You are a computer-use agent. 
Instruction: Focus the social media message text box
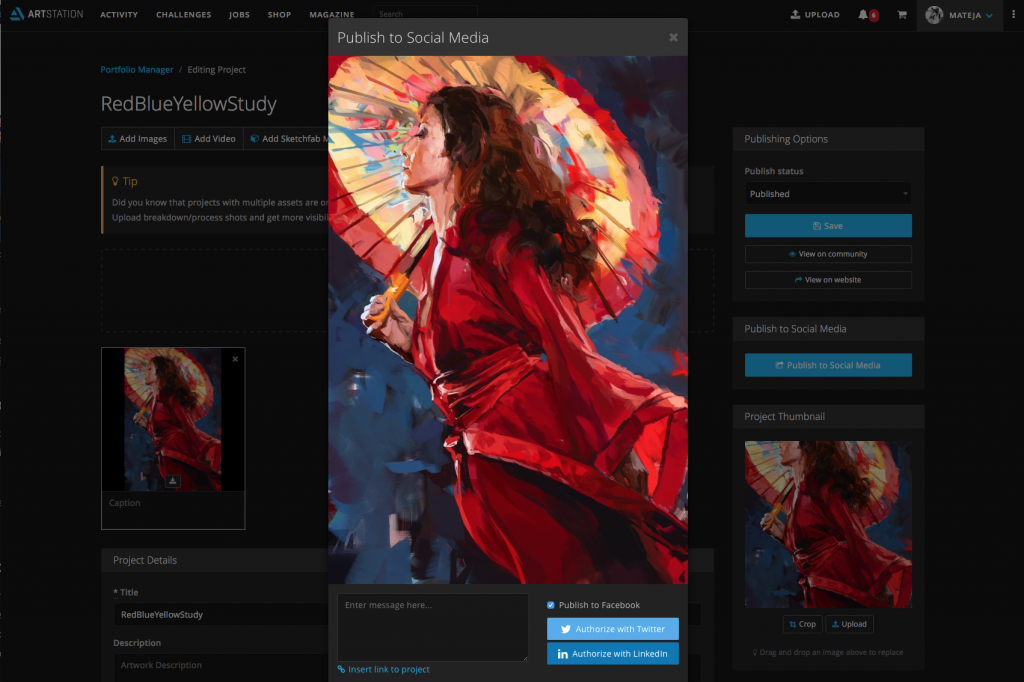click(432, 627)
